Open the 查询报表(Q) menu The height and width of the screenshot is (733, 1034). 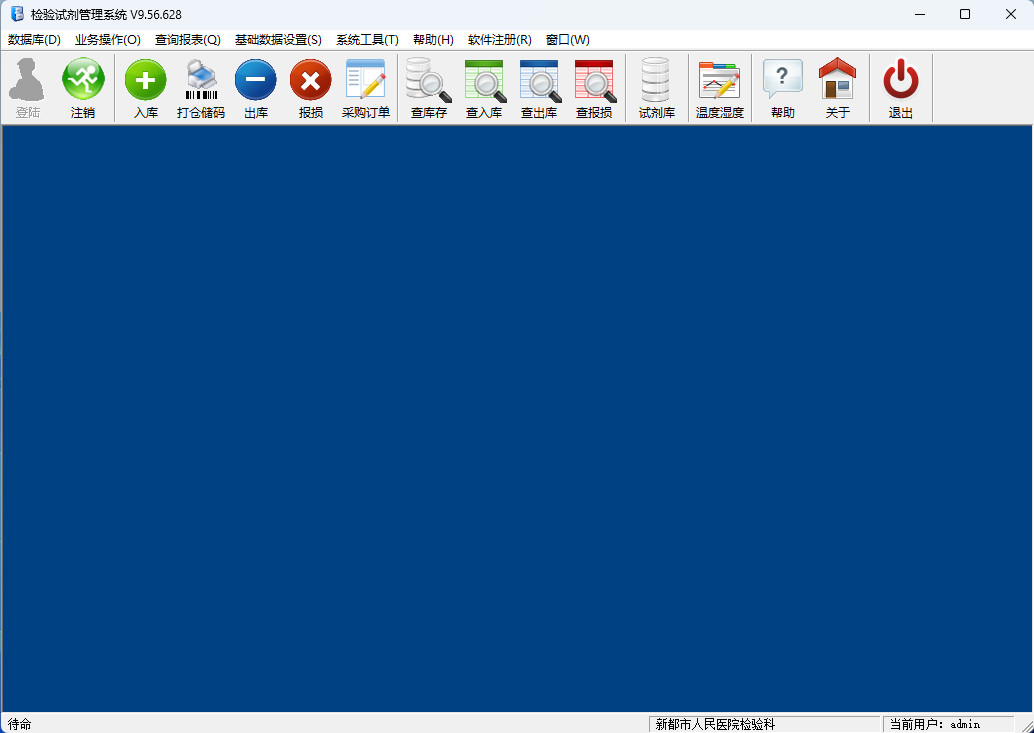pyautogui.click(x=188, y=40)
